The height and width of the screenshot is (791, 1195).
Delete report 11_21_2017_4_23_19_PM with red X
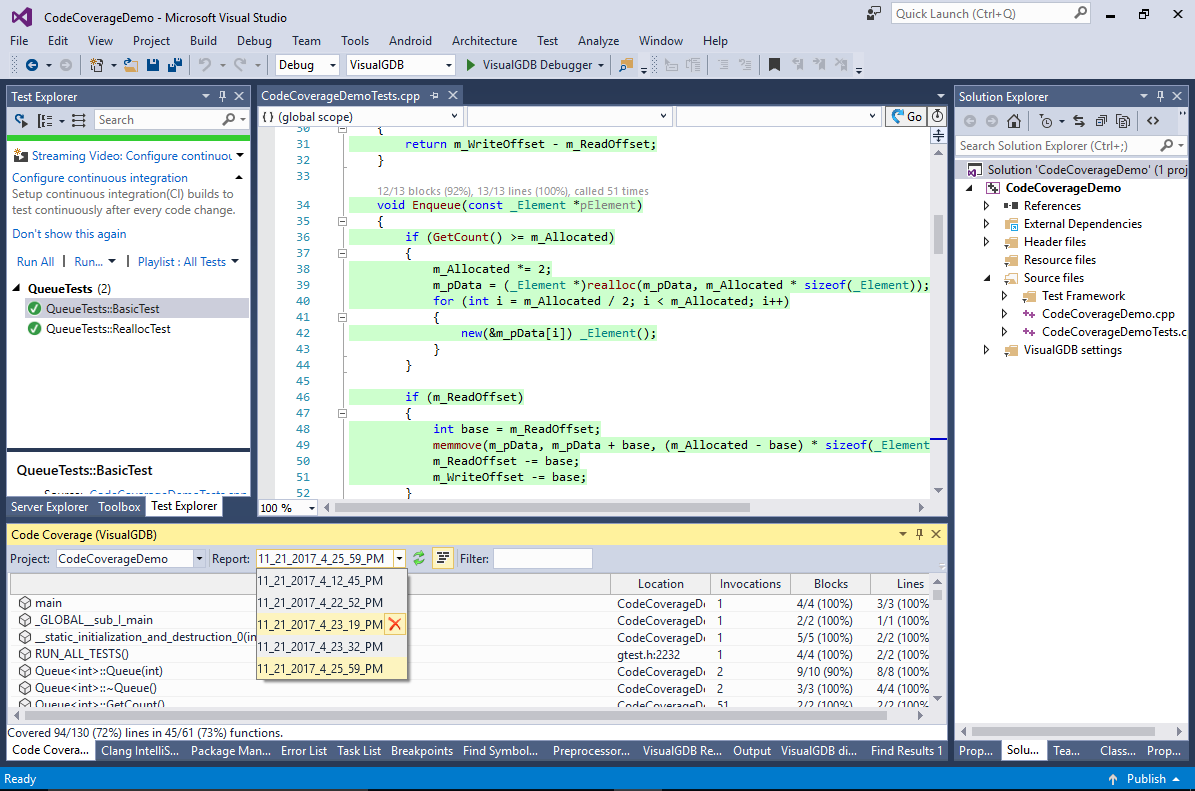point(395,624)
